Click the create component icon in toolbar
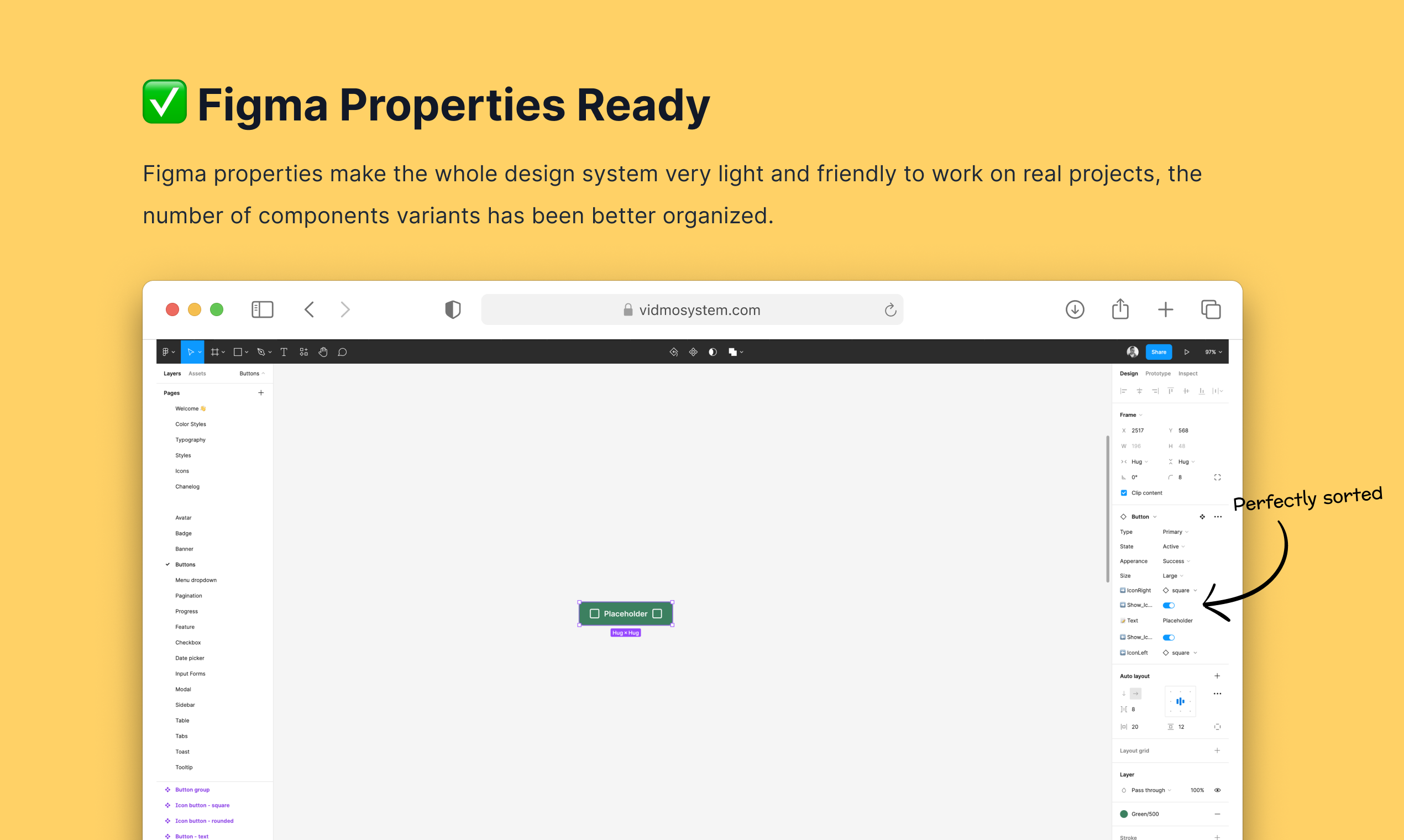Screen dimensions: 1404x840 693,352
